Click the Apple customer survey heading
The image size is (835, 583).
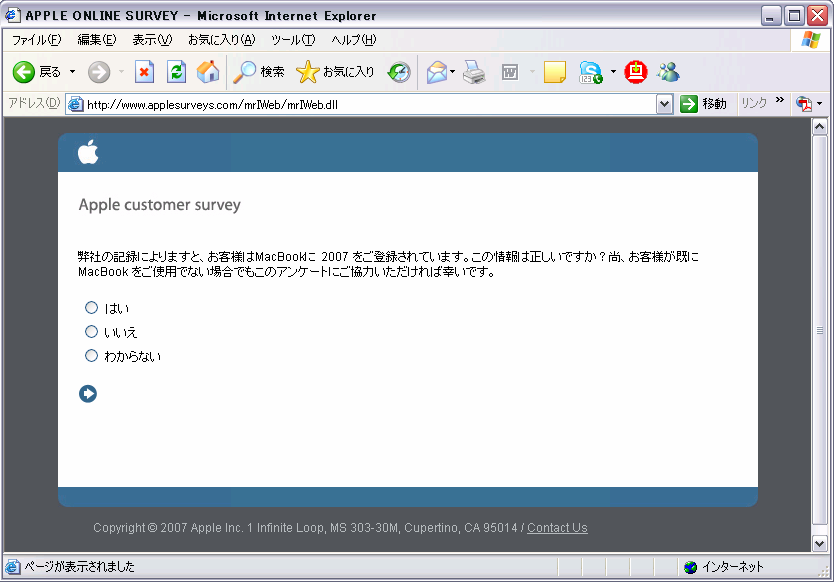[x=160, y=205]
